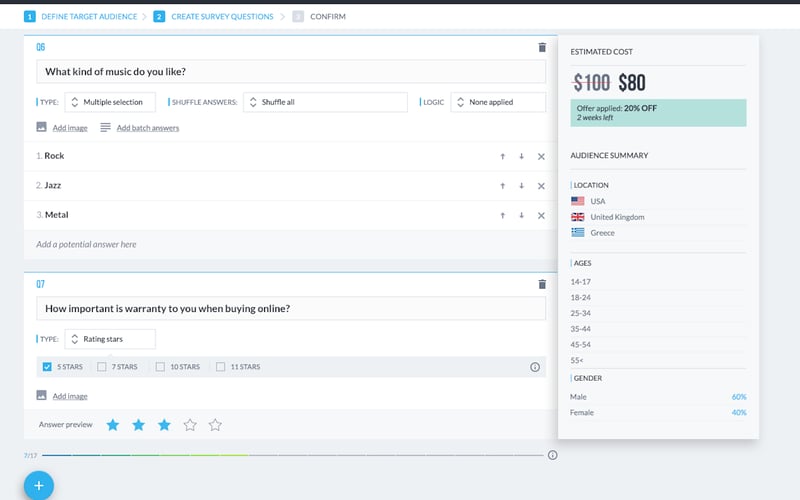The image size is (800, 500).
Task: Click Add batch answers link
Action: pos(148,128)
